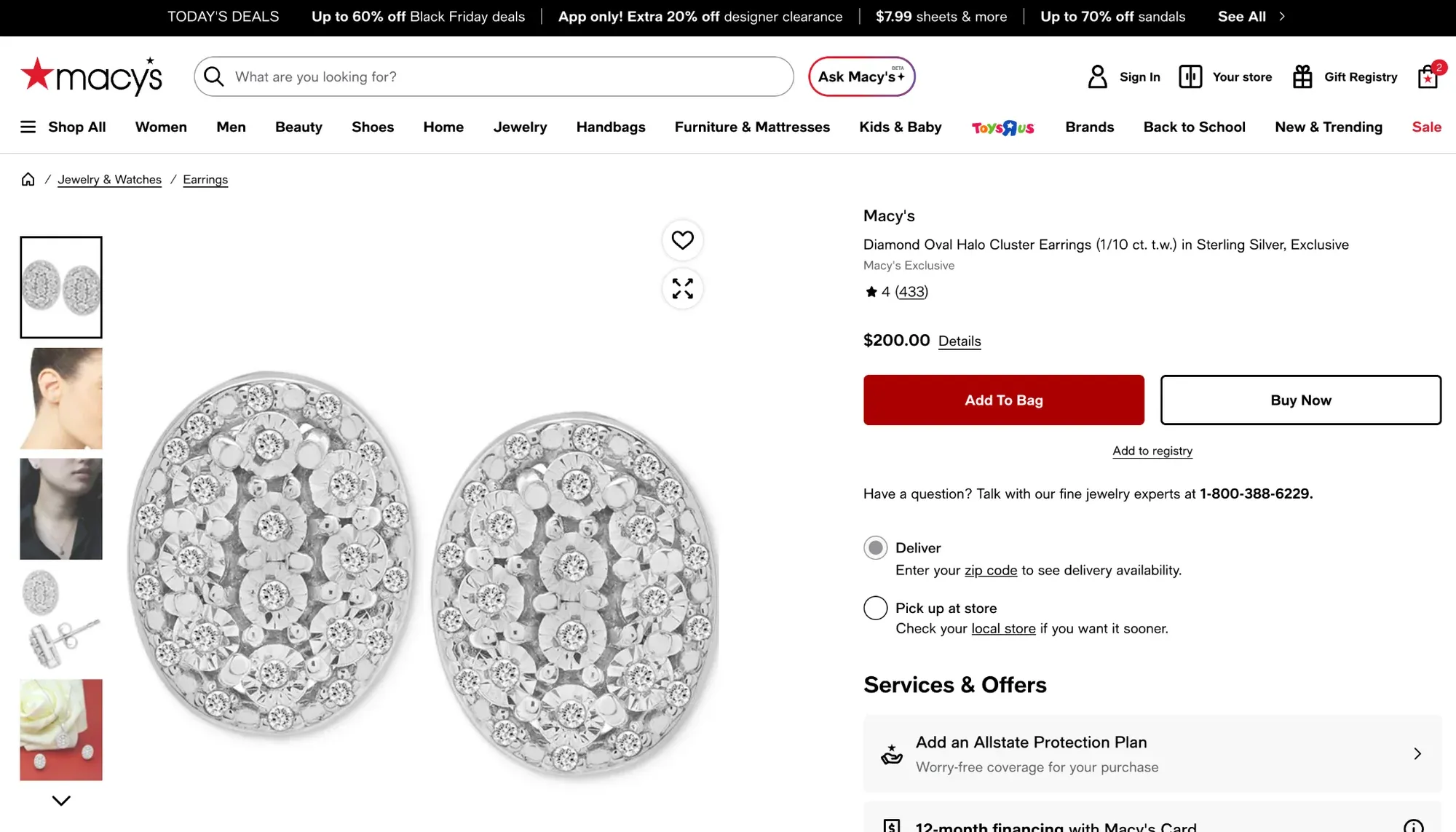Open the Jewelry menu
1456x832 pixels.
pos(520,127)
